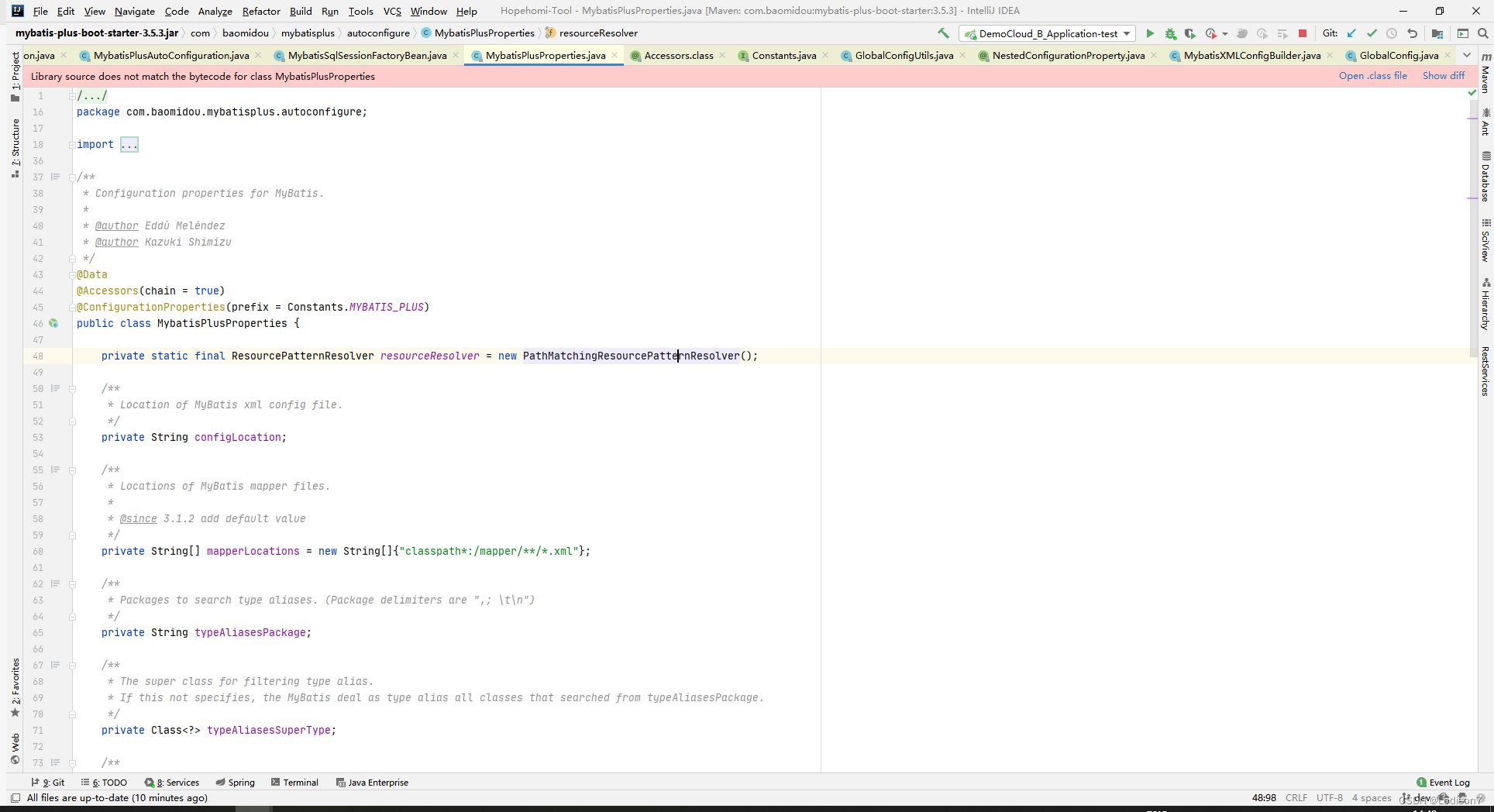Open the Terminal tool window

294,783
